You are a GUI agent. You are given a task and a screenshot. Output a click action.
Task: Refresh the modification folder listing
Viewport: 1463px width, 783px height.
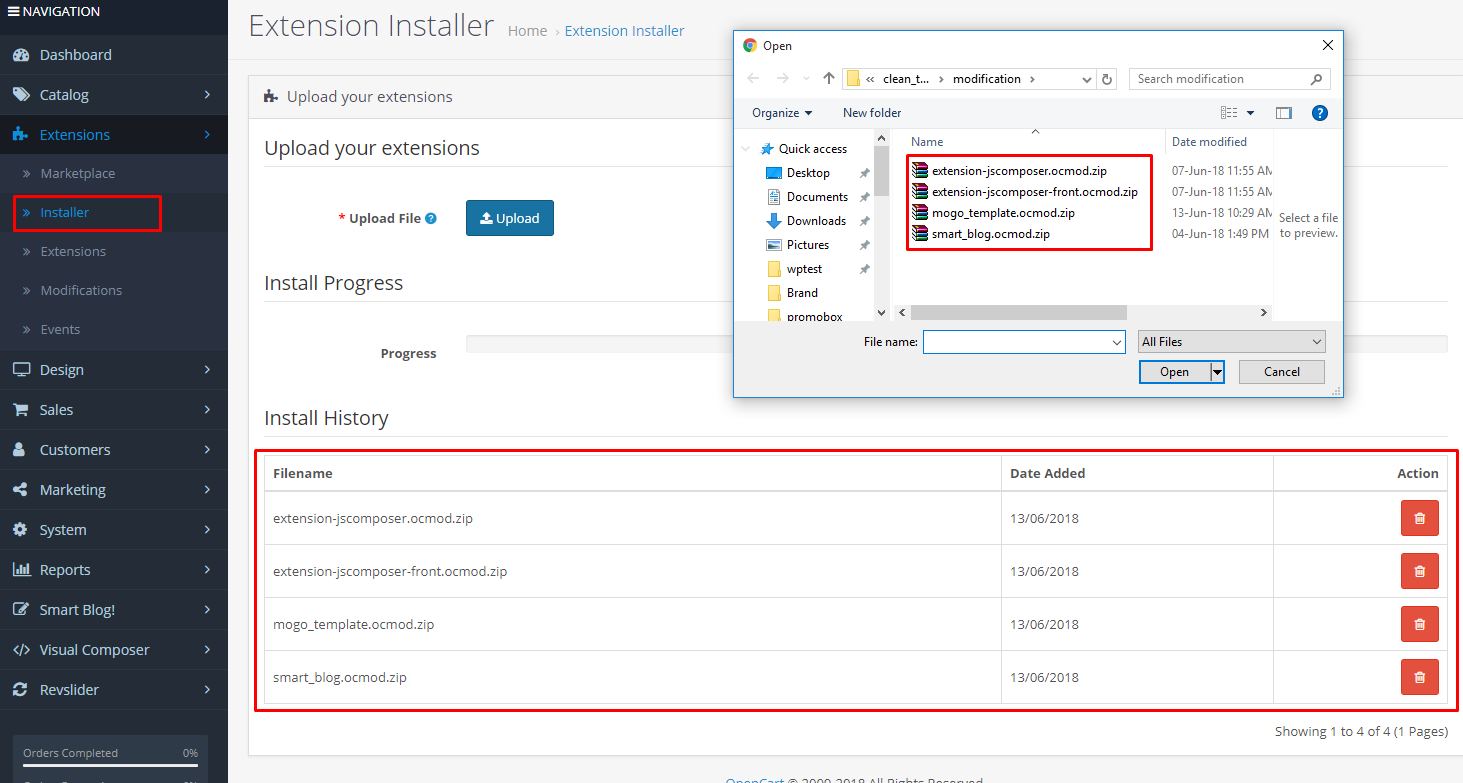tap(1107, 79)
